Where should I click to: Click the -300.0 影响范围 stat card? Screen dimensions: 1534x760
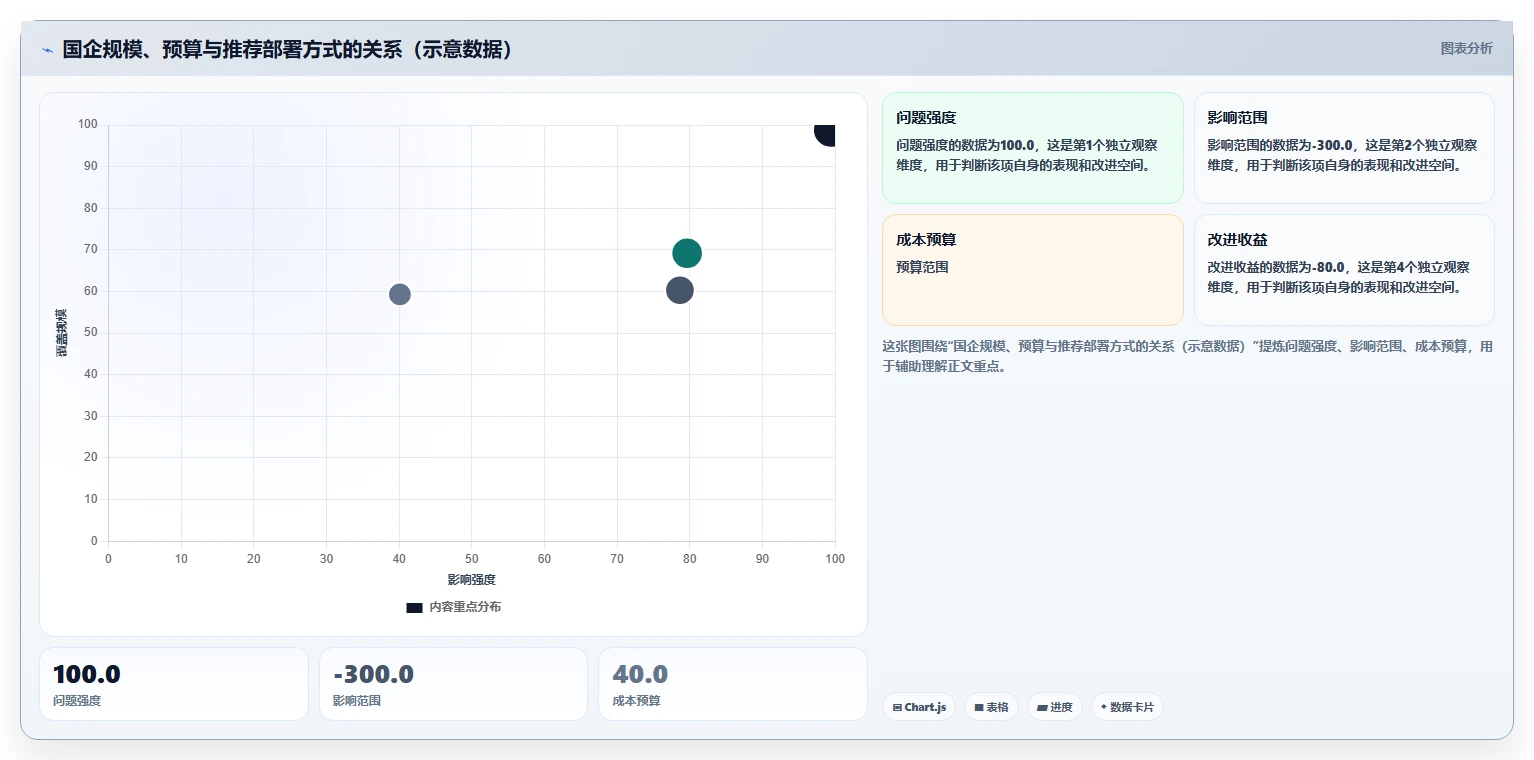tap(453, 684)
